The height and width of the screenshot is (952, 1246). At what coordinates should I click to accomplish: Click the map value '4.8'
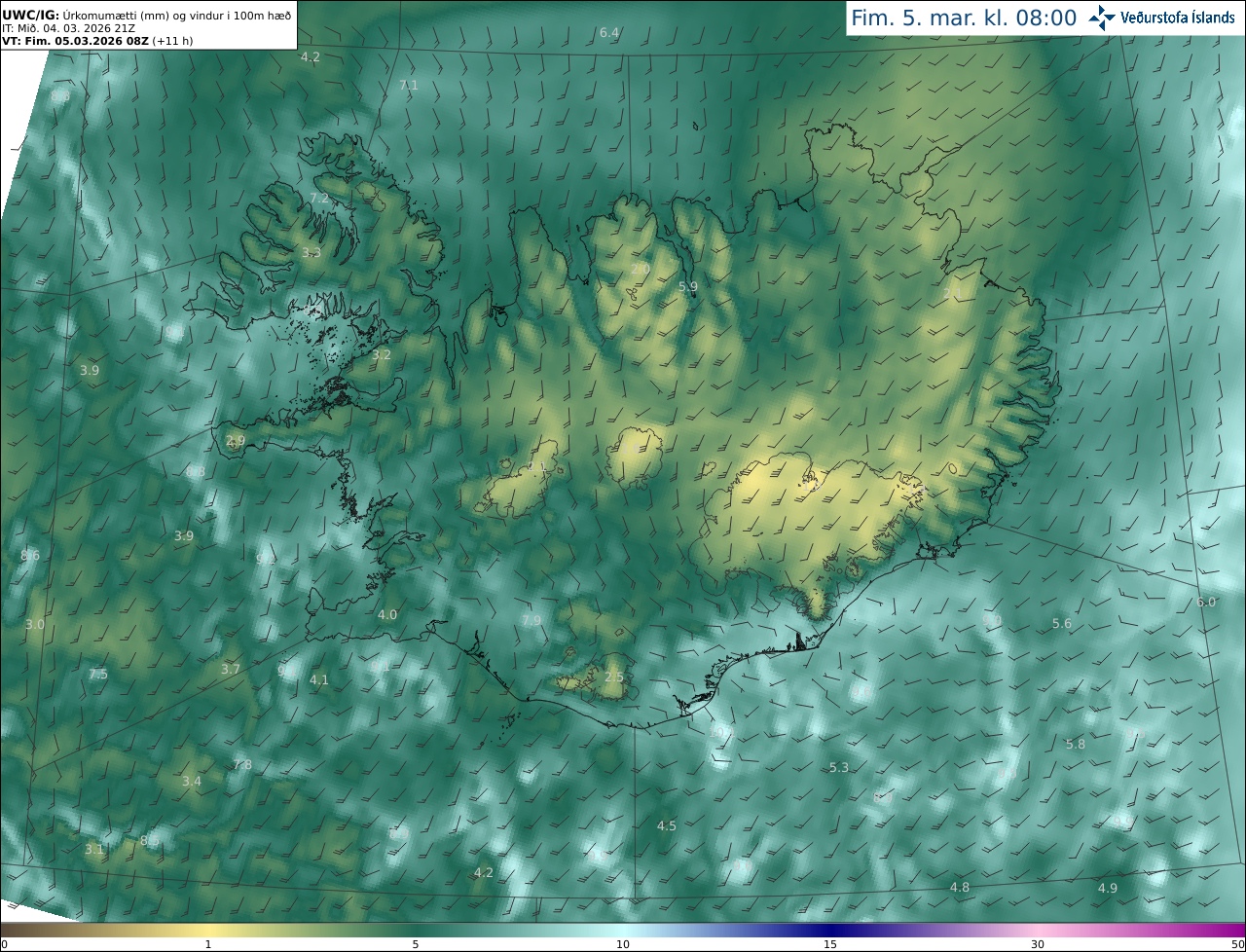pos(960,888)
